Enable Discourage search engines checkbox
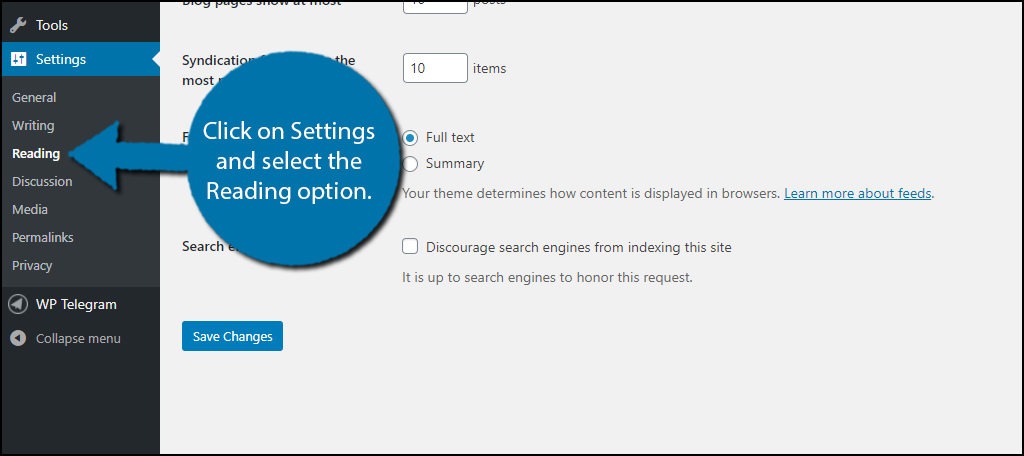The width and height of the screenshot is (1024, 456). [x=410, y=246]
